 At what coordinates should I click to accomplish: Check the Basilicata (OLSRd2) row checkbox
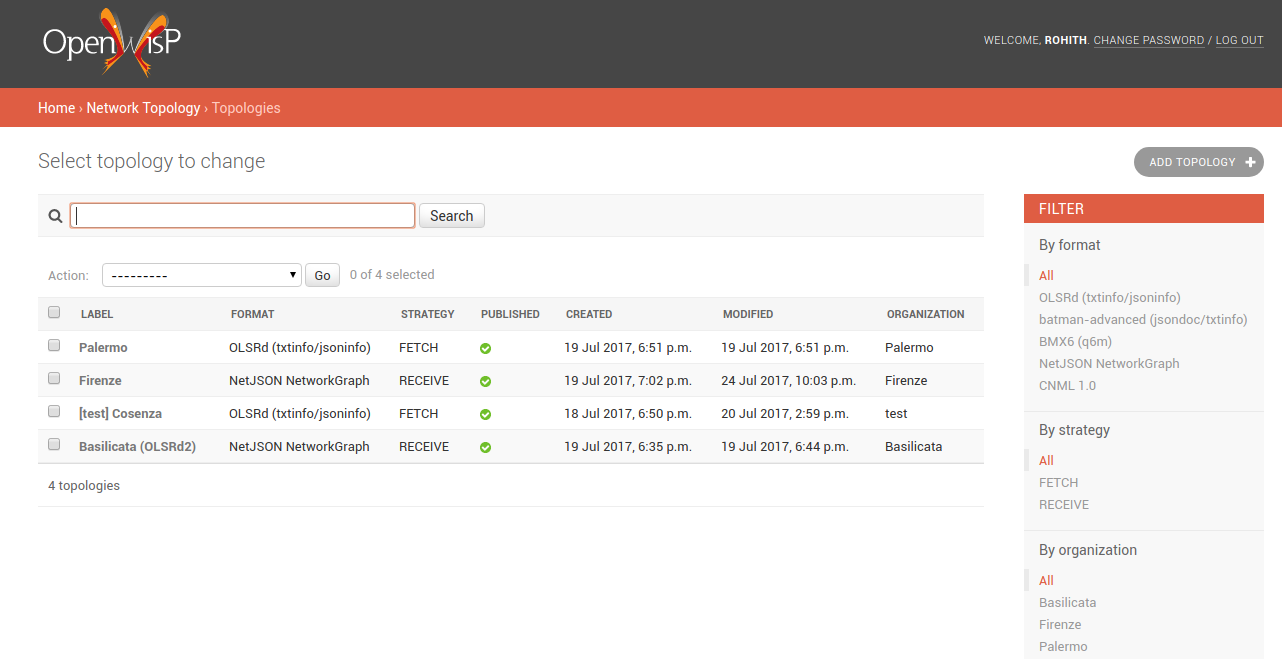(x=54, y=445)
